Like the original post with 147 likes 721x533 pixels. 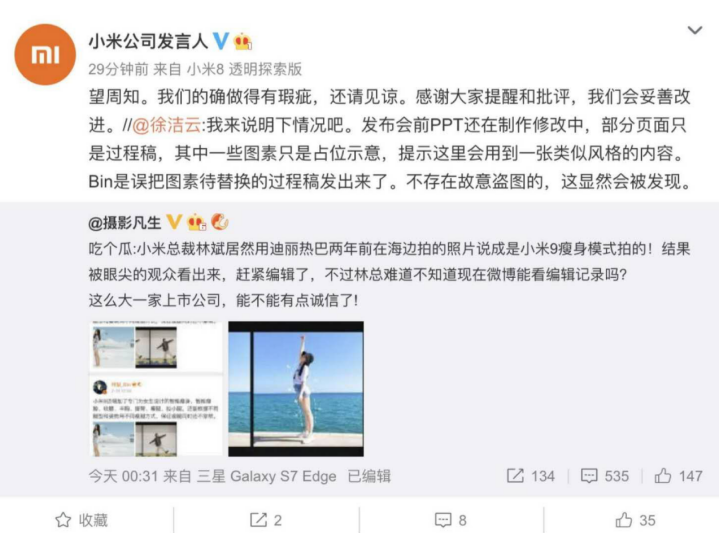click(x=679, y=476)
